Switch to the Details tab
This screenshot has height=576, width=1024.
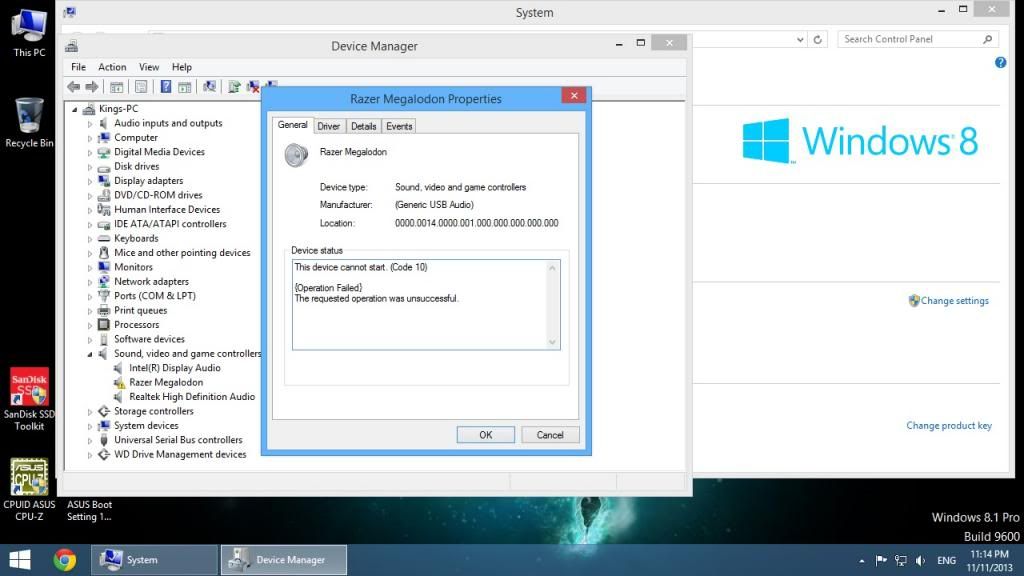[364, 126]
